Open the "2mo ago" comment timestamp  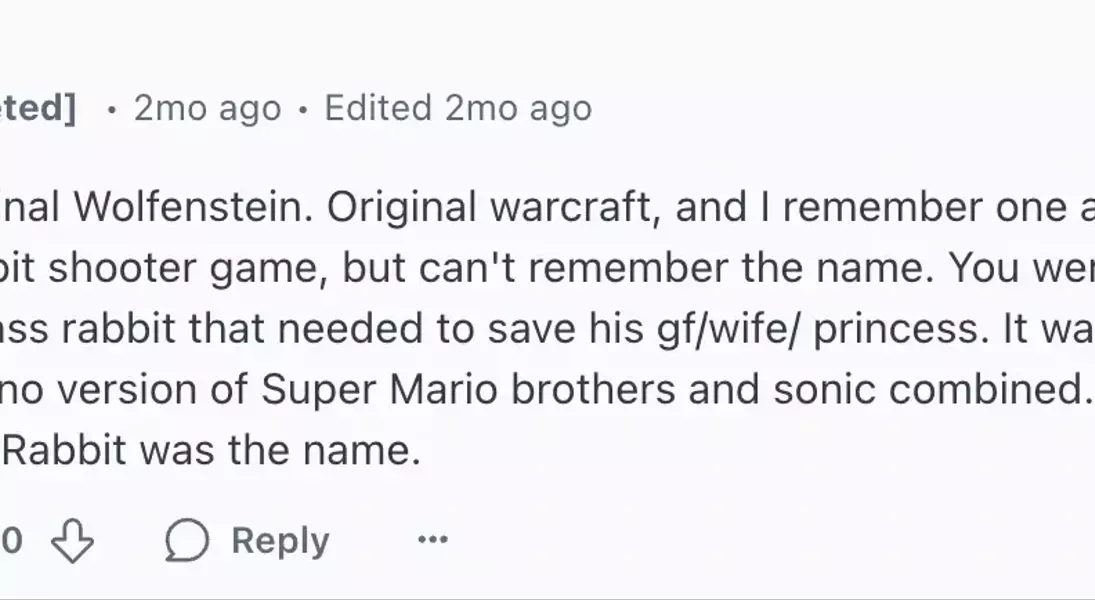click(x=207, y=108)
